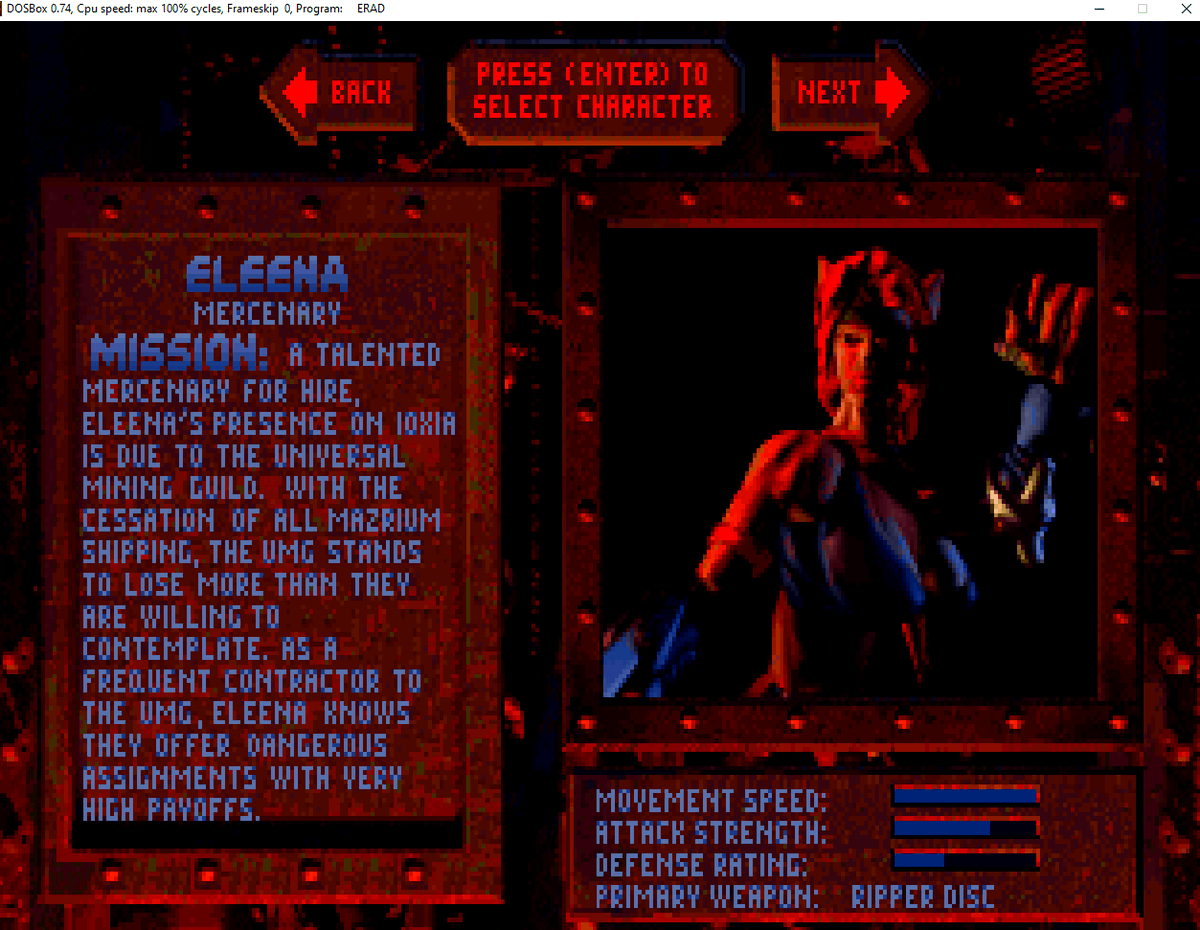The width and height of the screenshot is (1200, 930).
Task: Click the Movement Speed stat bar
Action: point(966,796)
